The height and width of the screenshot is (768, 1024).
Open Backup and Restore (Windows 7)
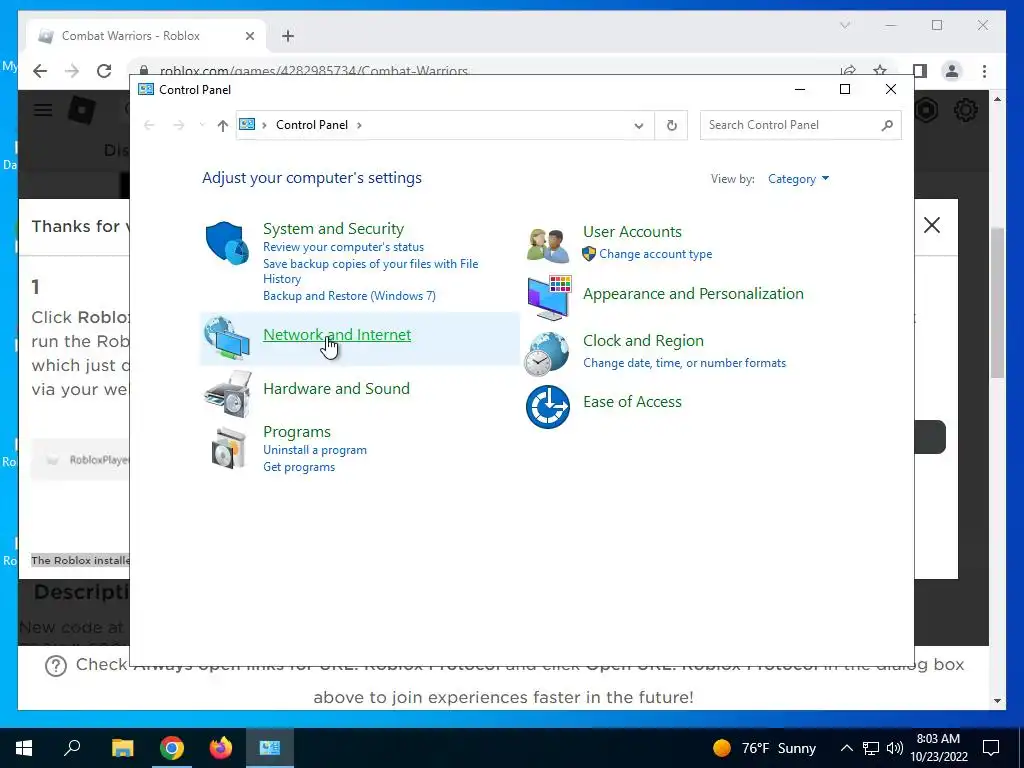pyautogui.click(x=349, y=296)
